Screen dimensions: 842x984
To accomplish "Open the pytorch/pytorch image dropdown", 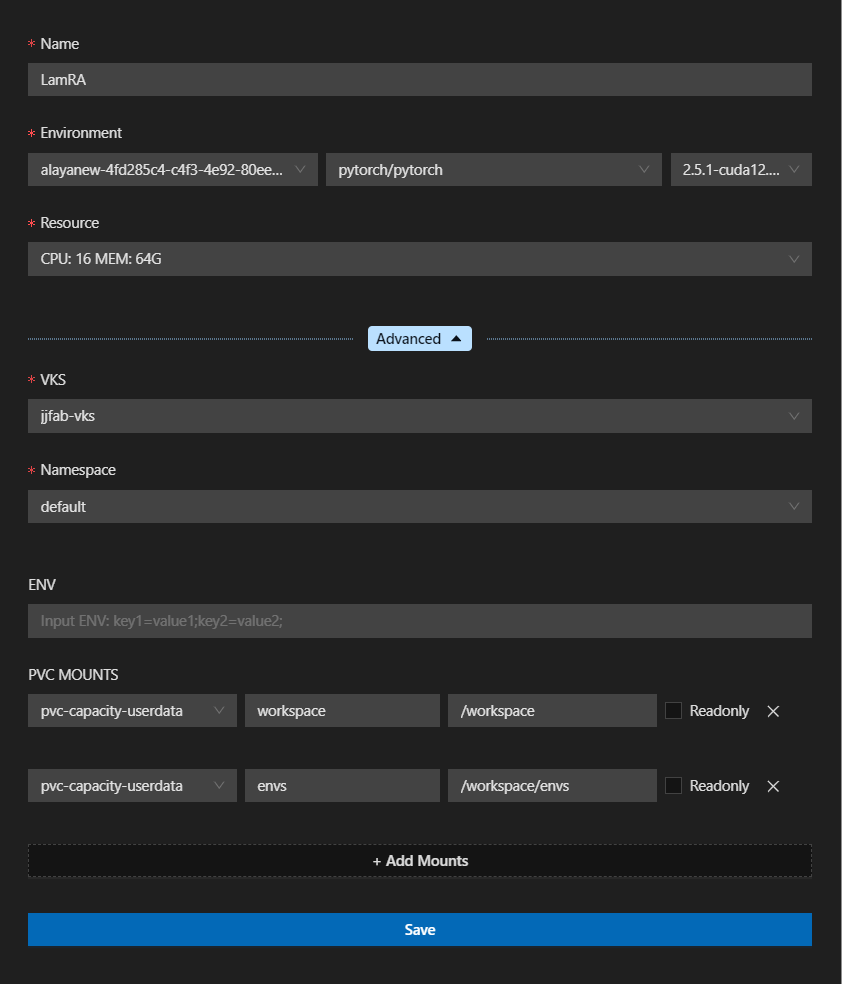I will tap(493, 170).
